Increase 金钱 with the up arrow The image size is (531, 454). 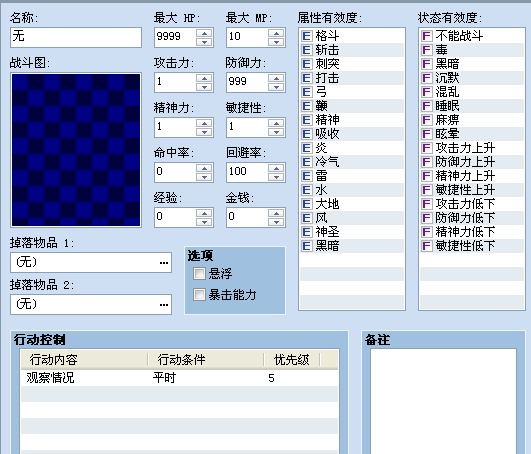(276, 213)
